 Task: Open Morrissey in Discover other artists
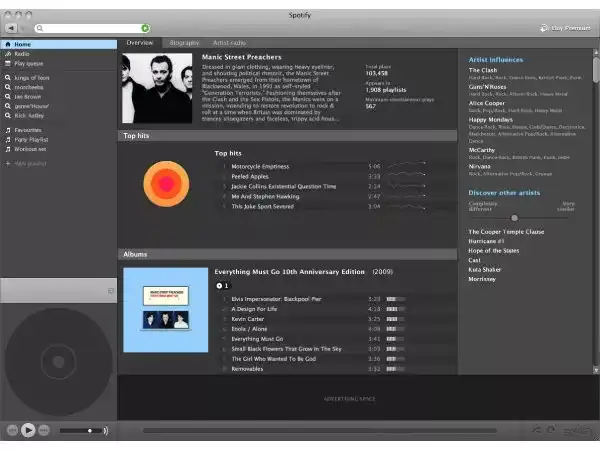click(482, 279)
